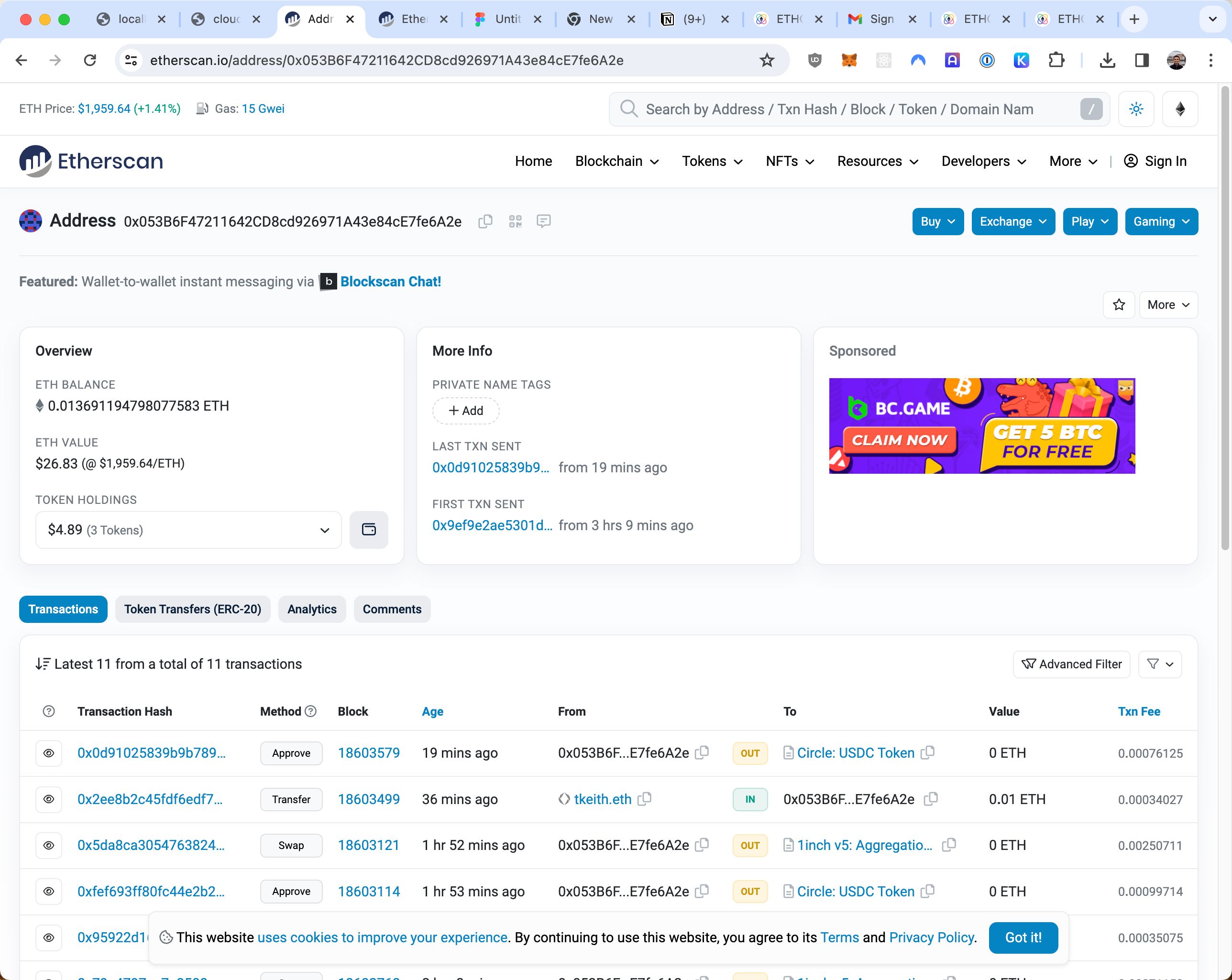
Task: Add address to watch list star
Action: coord(1119,305)
